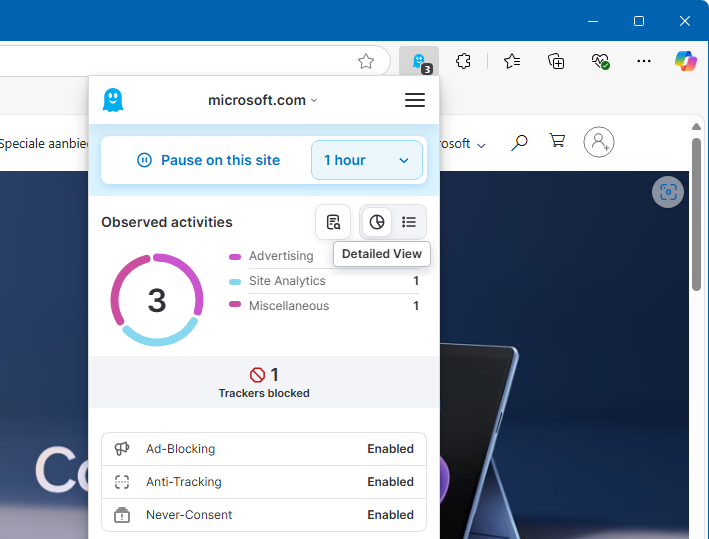Click the Ghostery ghost logo in panel
This screenshot has height=539, width=709.
[113, 100]
